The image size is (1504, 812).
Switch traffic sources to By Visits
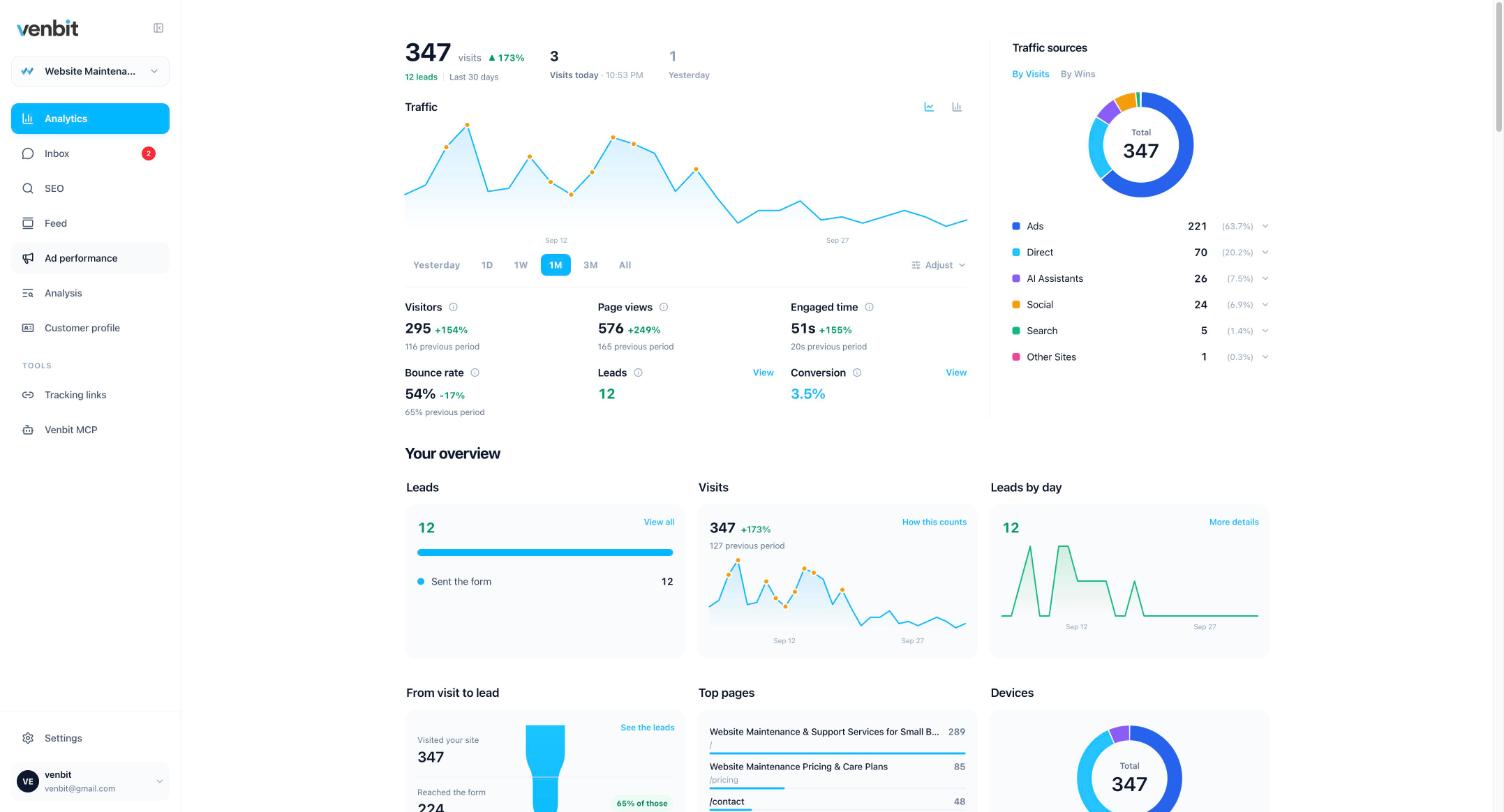(x=1030, y=74)
